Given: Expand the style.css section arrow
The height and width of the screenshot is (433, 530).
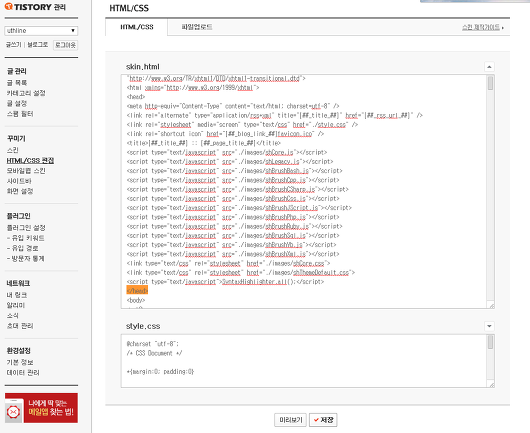Looking at the screenshot, I should click(x=489, y=326).
